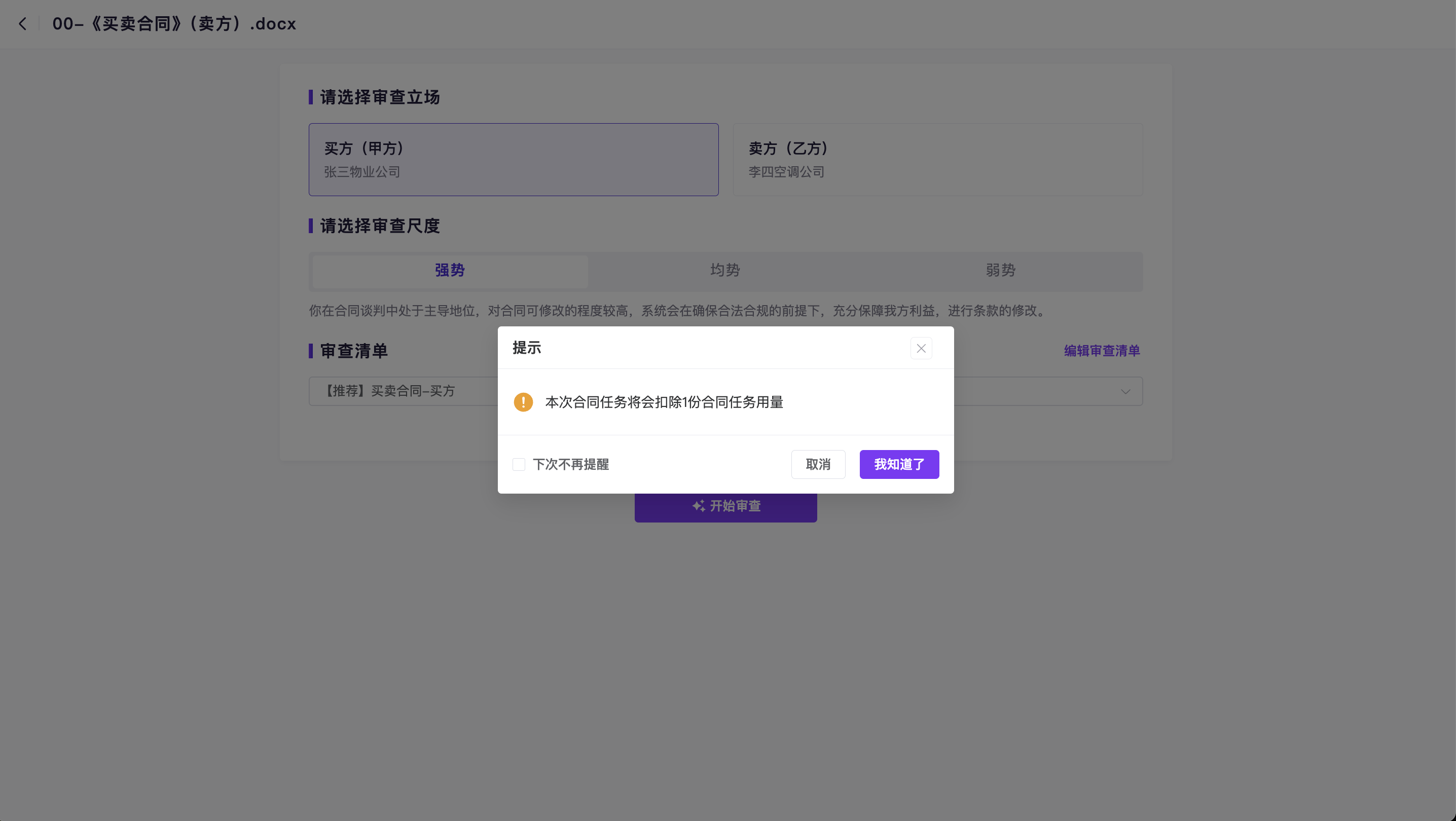Switch to 弱势 review tab
Viewport: 1456px width, 821px height.
click(x=1000, y=271)
